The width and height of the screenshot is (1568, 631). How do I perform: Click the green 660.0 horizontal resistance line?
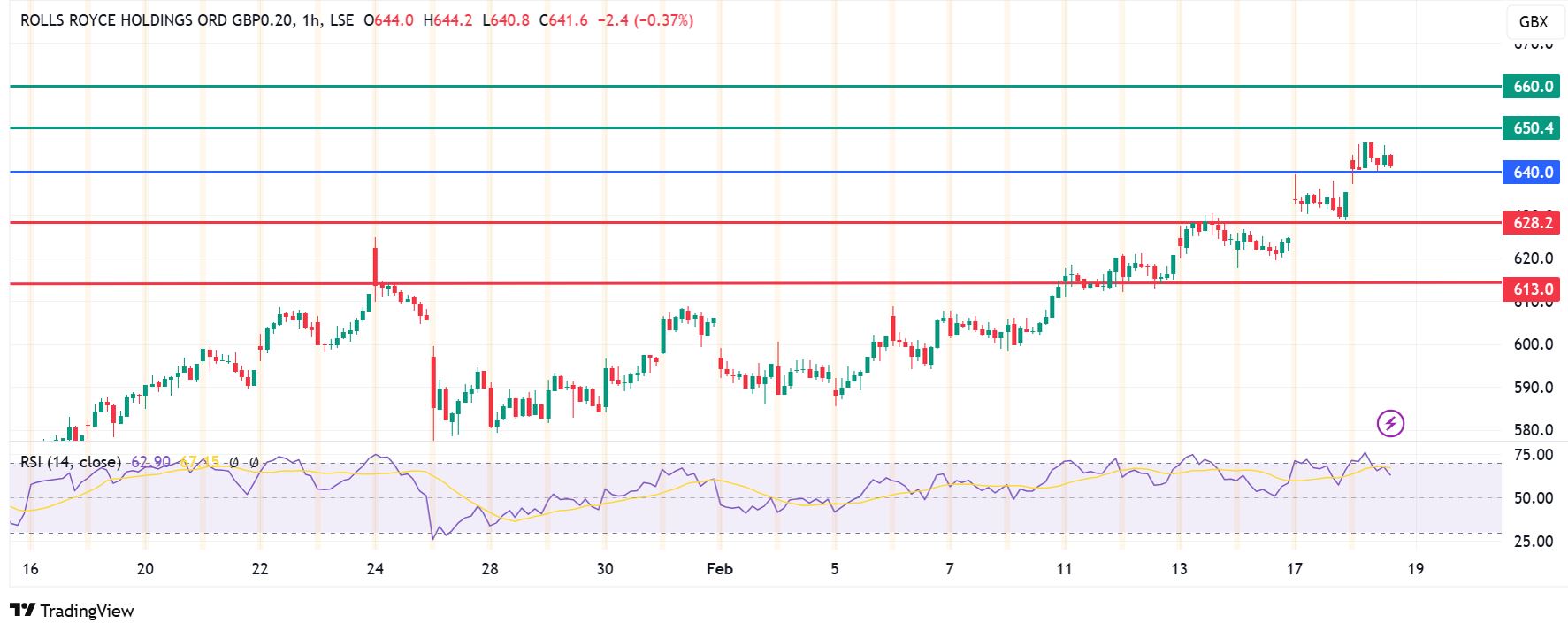point(756,87)
